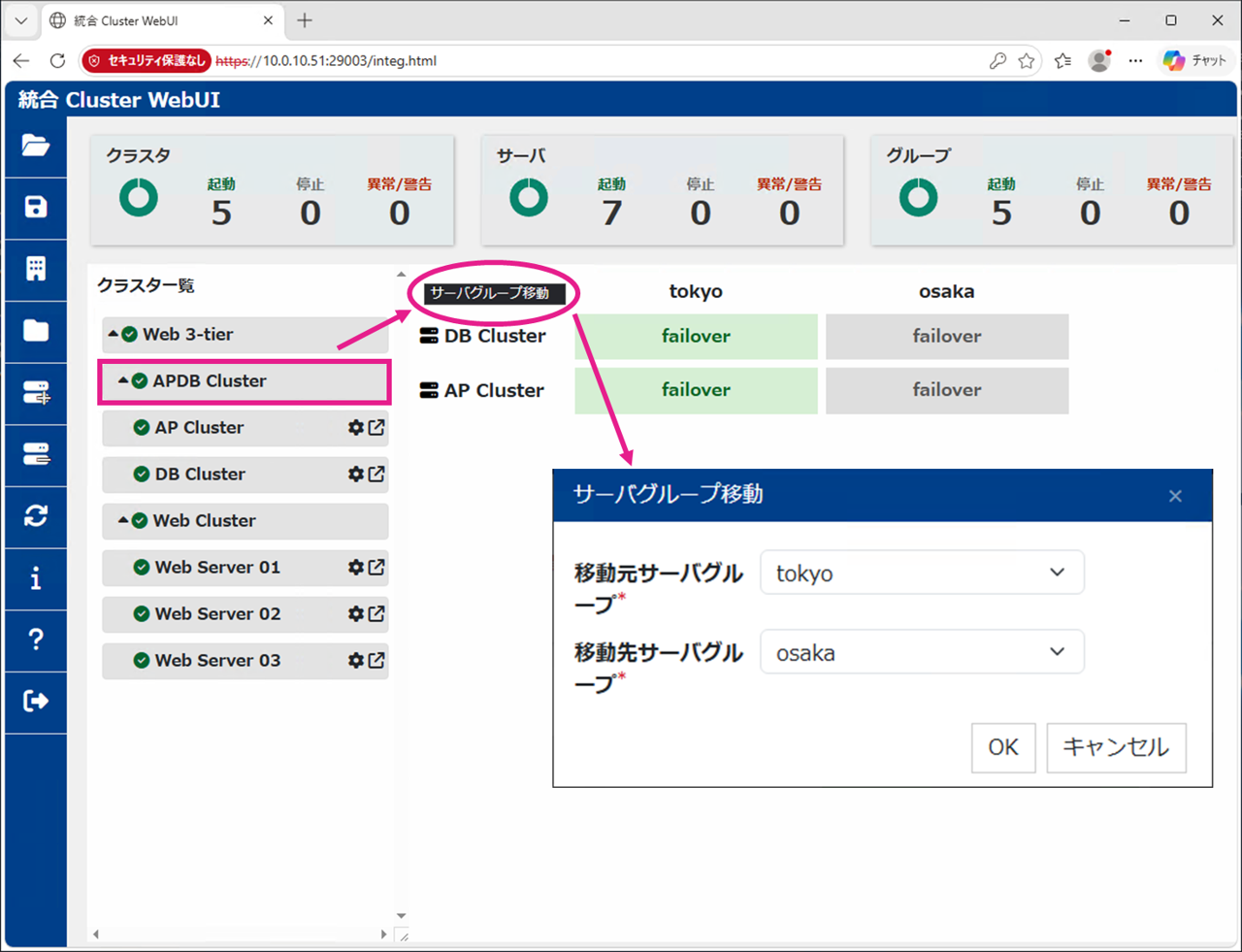This screenshot has height=952, width=1242.
Task: Open a new browser tab
Action: click(x=305, y=20)
